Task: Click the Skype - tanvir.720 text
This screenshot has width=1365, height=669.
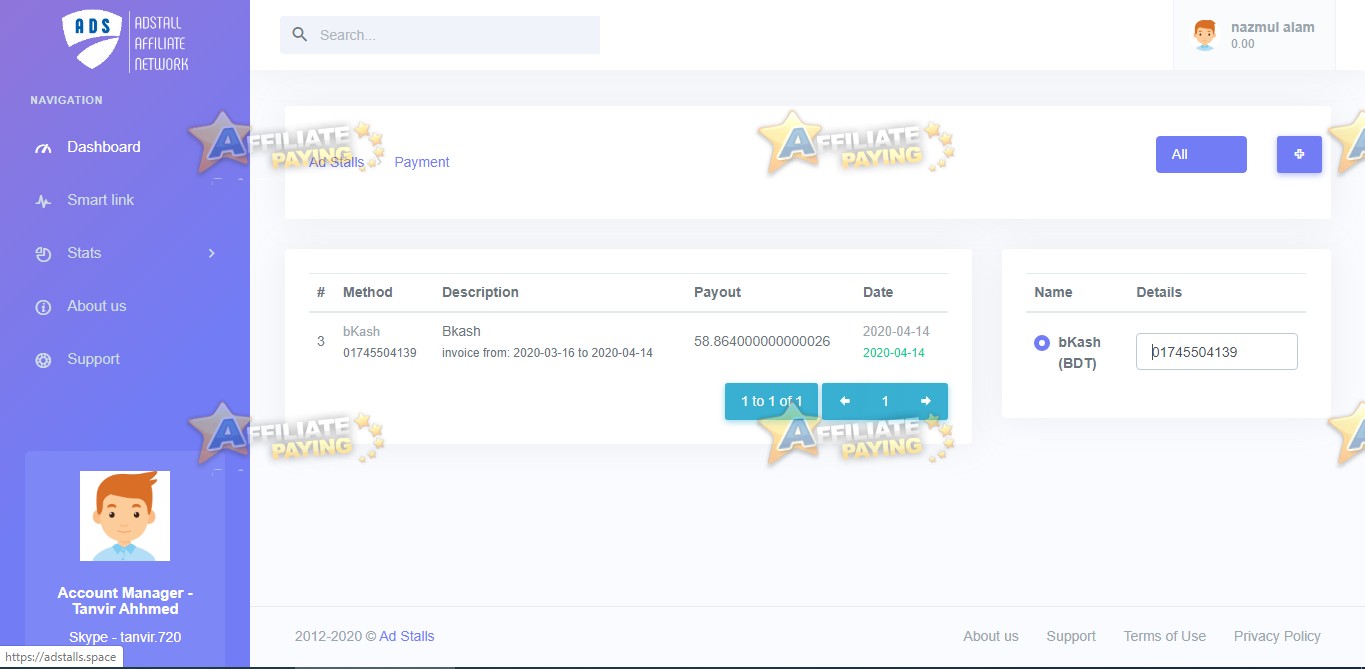Action: tap(125, 637)
